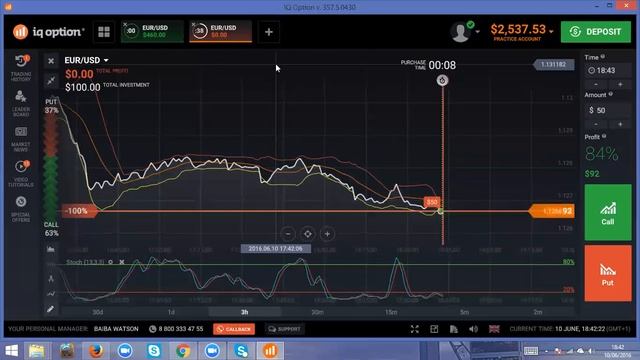640x360 pixels.
Task: Open Stoch indicator settings gear
Action: [111, 262]
